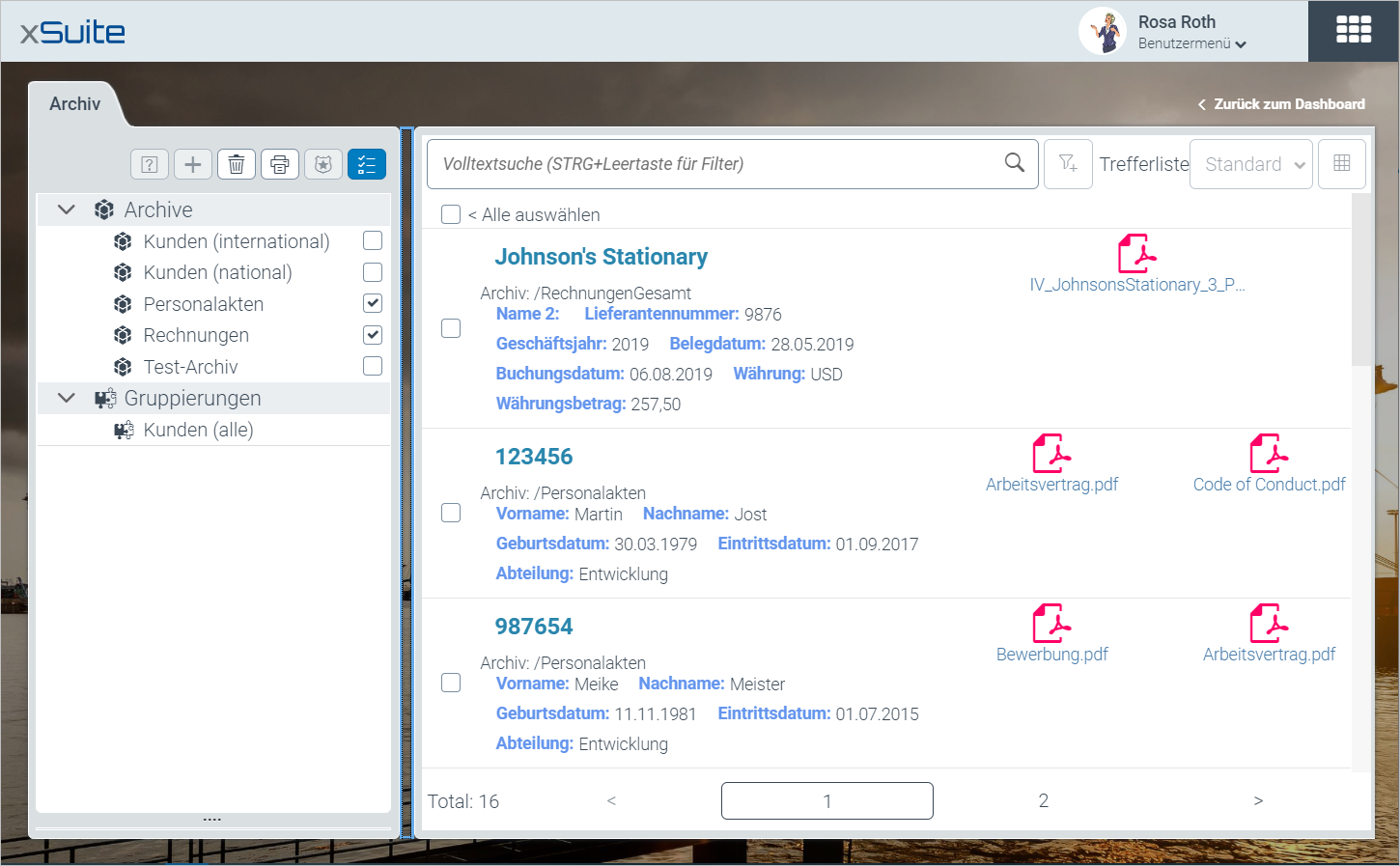This screenshot has width=1400, height=866.
Task: Click the magnifier search icon
Action: coord(1014,163)
